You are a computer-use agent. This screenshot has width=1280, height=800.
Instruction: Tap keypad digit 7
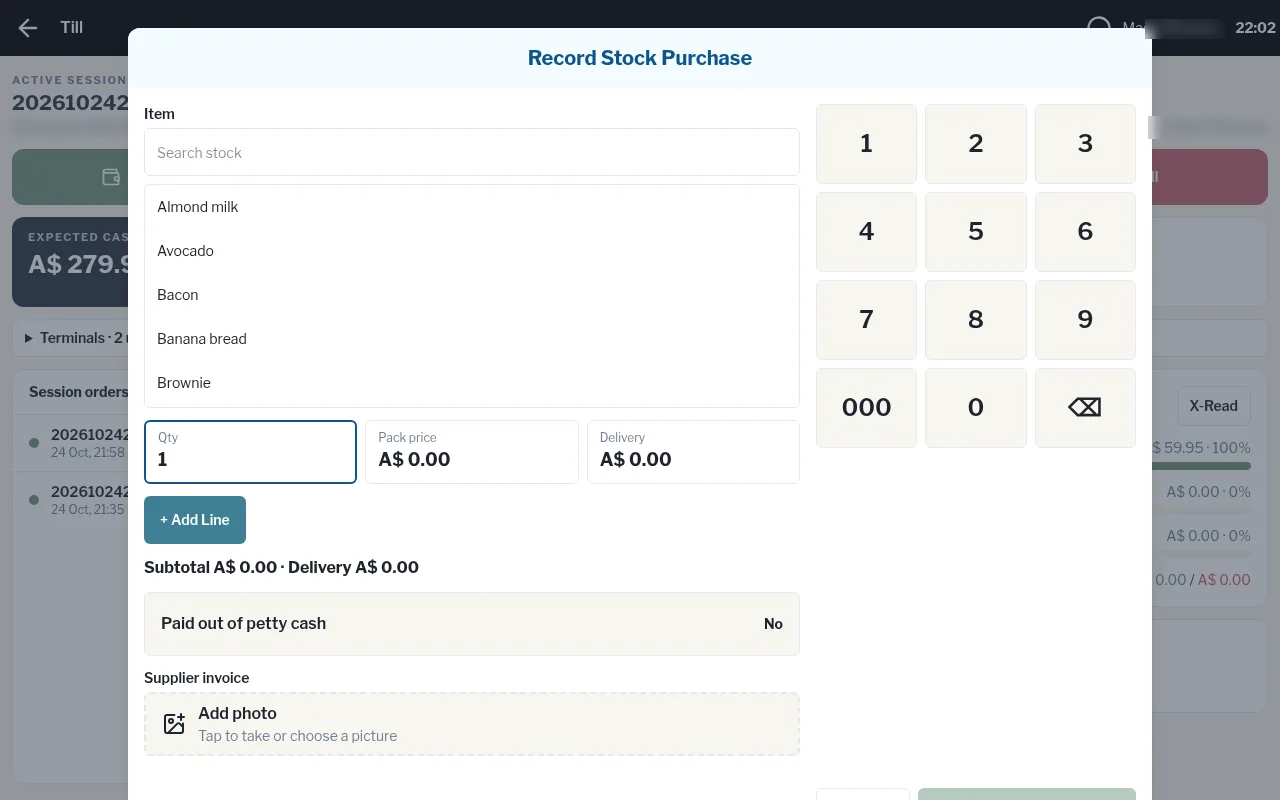pos(866,319)
